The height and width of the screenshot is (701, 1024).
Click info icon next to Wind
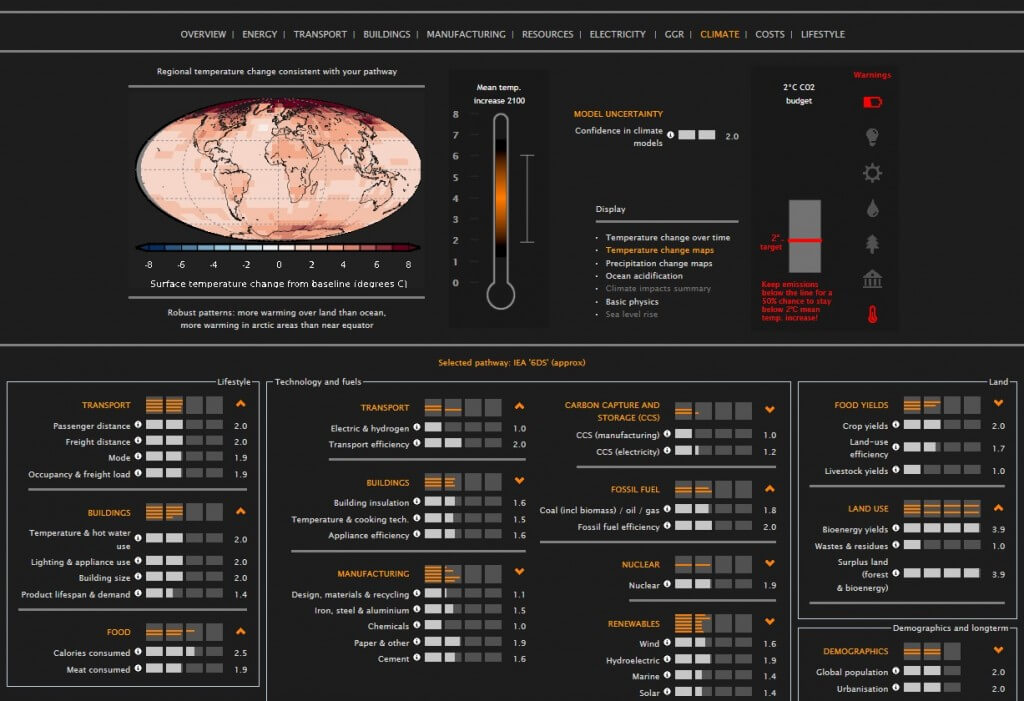[668, 644]
